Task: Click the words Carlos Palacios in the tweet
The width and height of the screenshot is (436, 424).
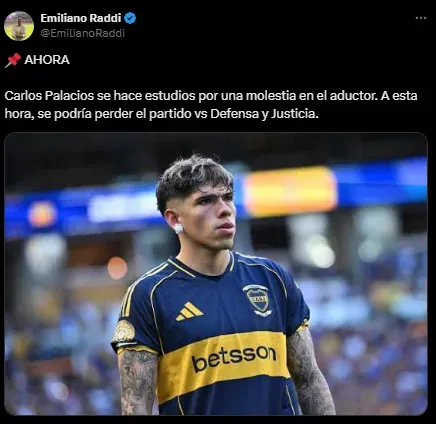Action: 49,96
